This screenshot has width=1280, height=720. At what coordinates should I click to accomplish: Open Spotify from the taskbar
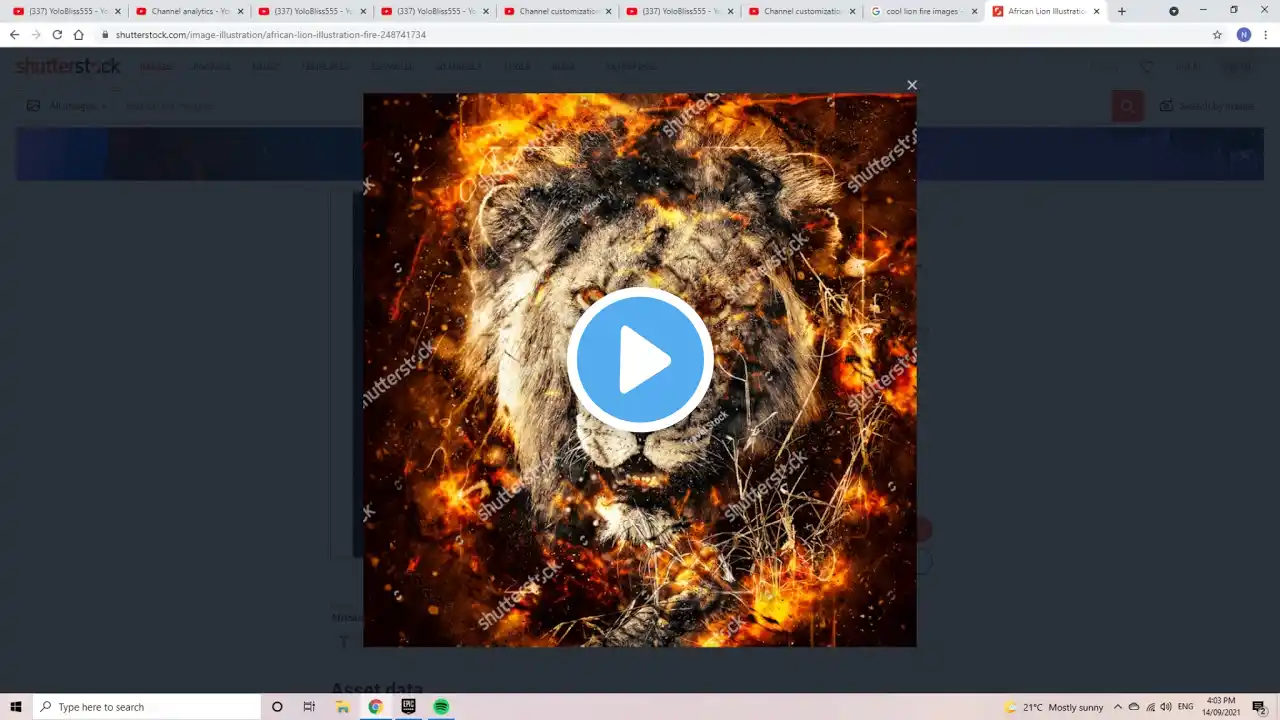tap(441, 707)
